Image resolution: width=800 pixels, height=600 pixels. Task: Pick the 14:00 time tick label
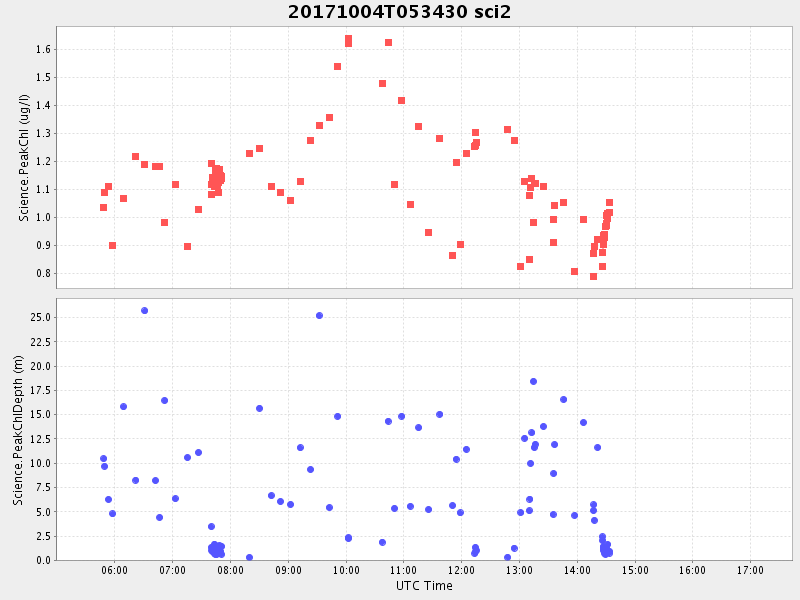[577, 570]
